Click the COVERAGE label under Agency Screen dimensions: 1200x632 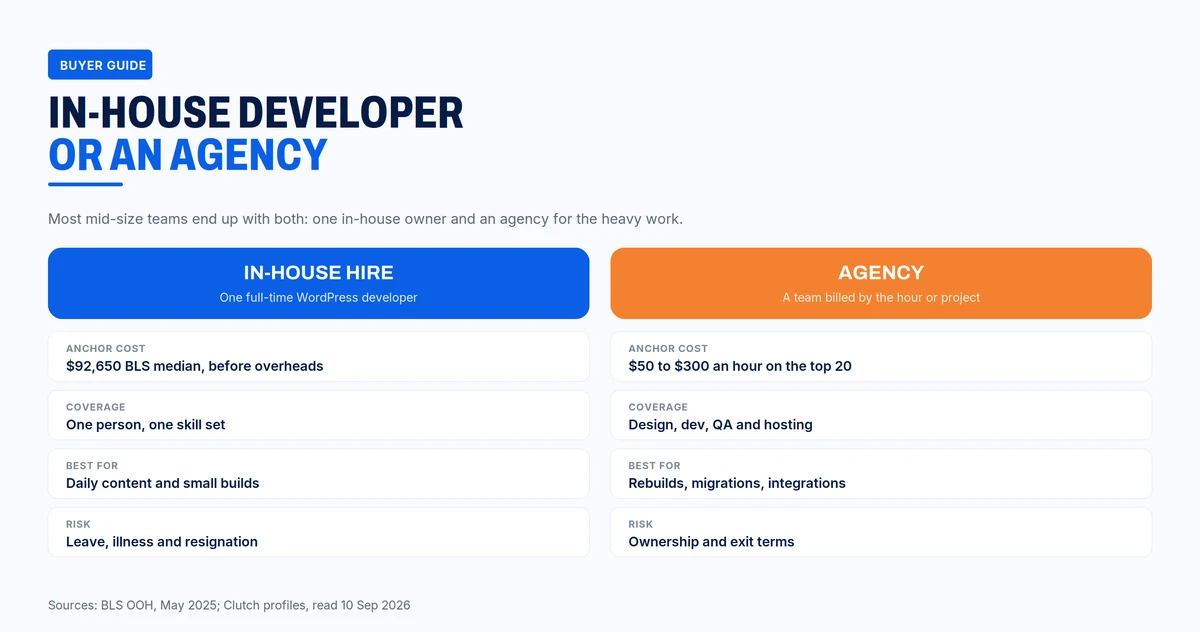pos(658,407)
